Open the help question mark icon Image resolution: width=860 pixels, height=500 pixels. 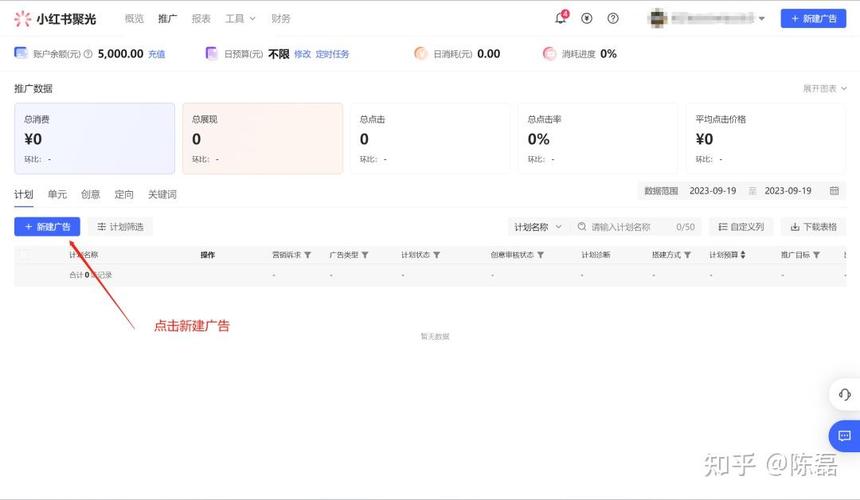click(x=613, y=18)
